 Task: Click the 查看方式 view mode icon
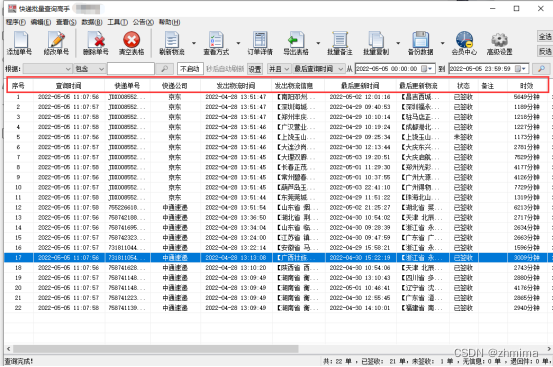pyautogui.click(x=216, y=39)
